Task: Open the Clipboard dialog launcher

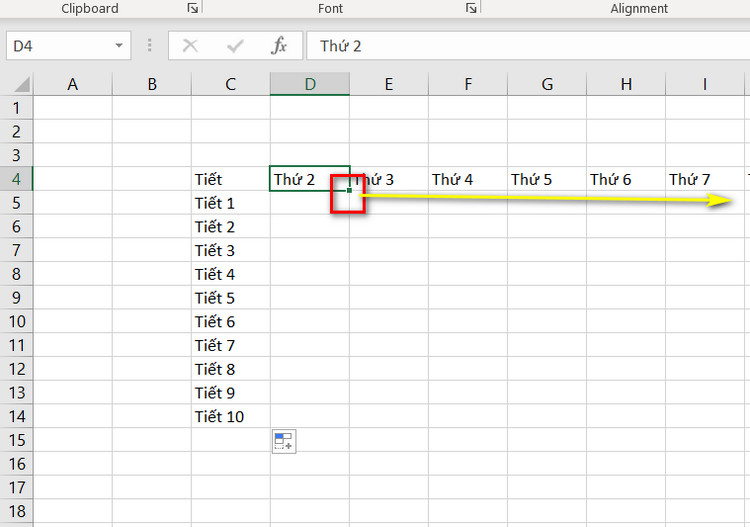Action: point(193,8)
